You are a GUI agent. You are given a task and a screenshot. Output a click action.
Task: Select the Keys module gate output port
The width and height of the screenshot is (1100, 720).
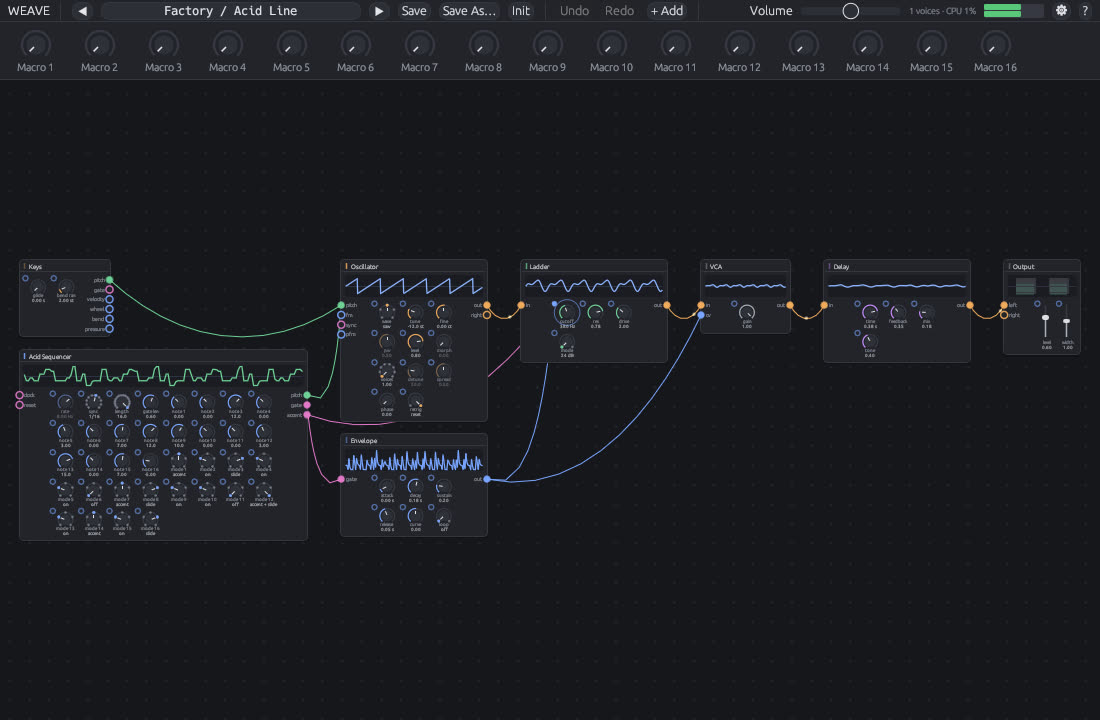click(x=109, y=290)
